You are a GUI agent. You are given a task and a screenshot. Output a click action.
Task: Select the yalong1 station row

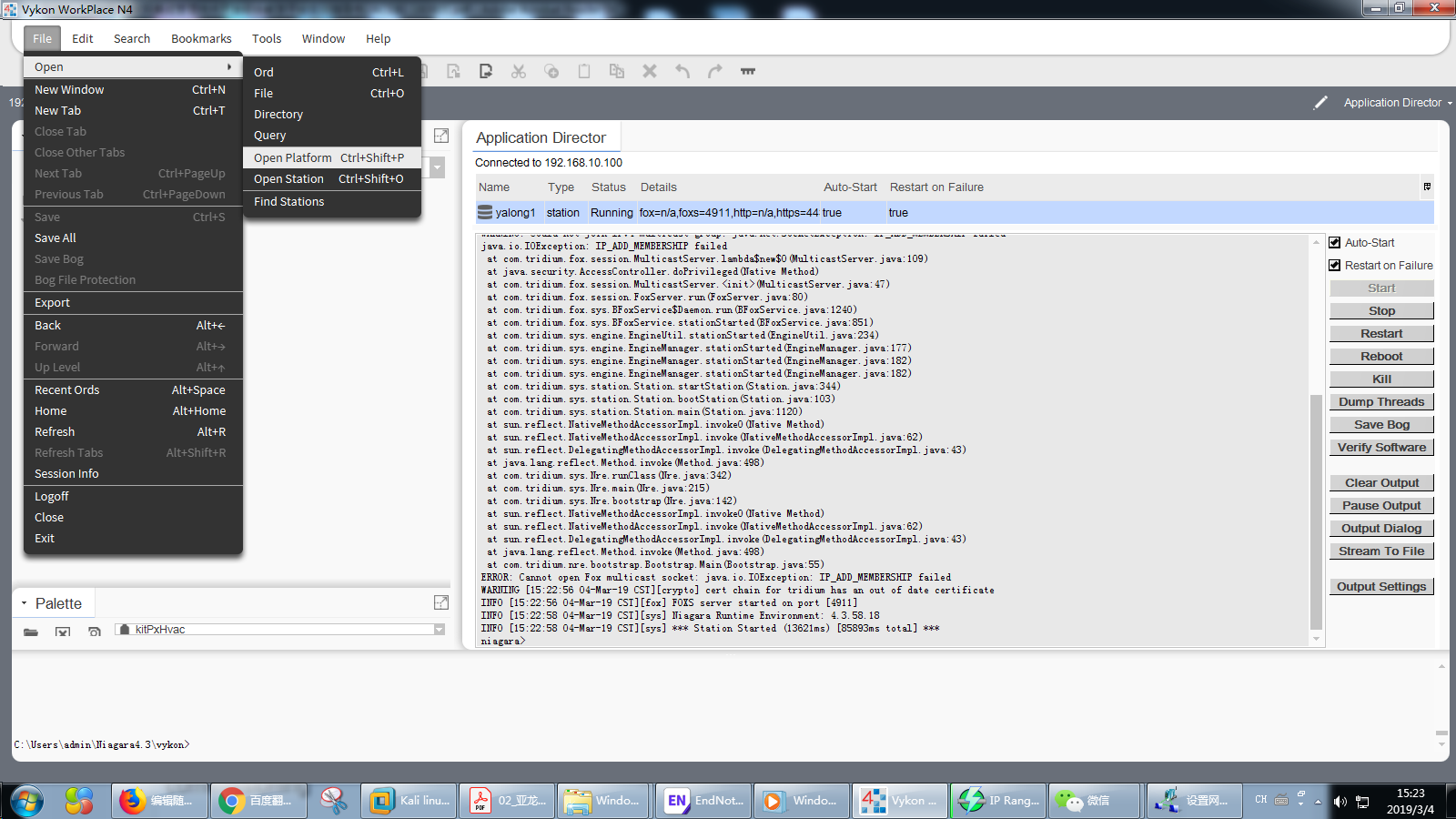[x=954, y=212]
